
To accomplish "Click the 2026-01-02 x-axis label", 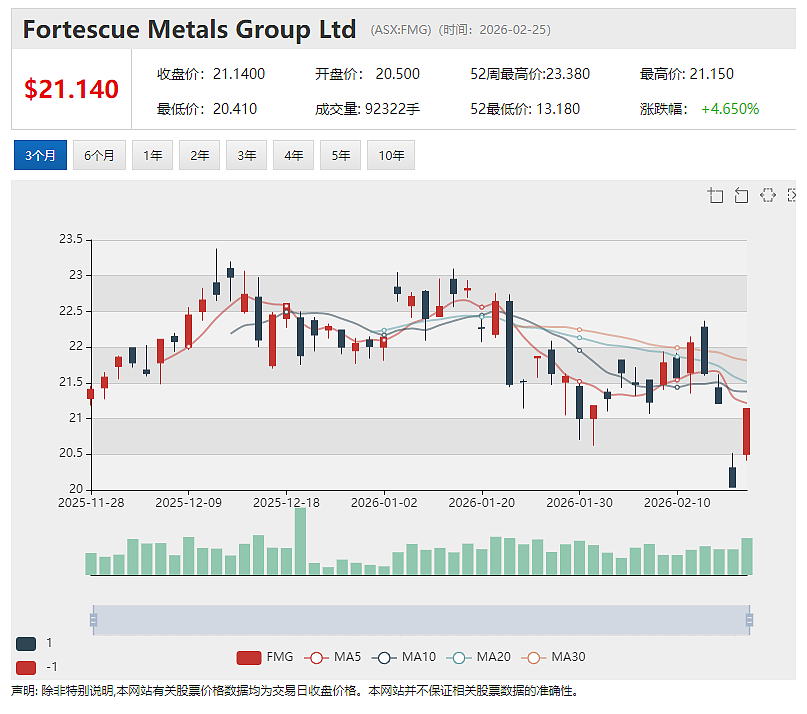I will 384,503.
